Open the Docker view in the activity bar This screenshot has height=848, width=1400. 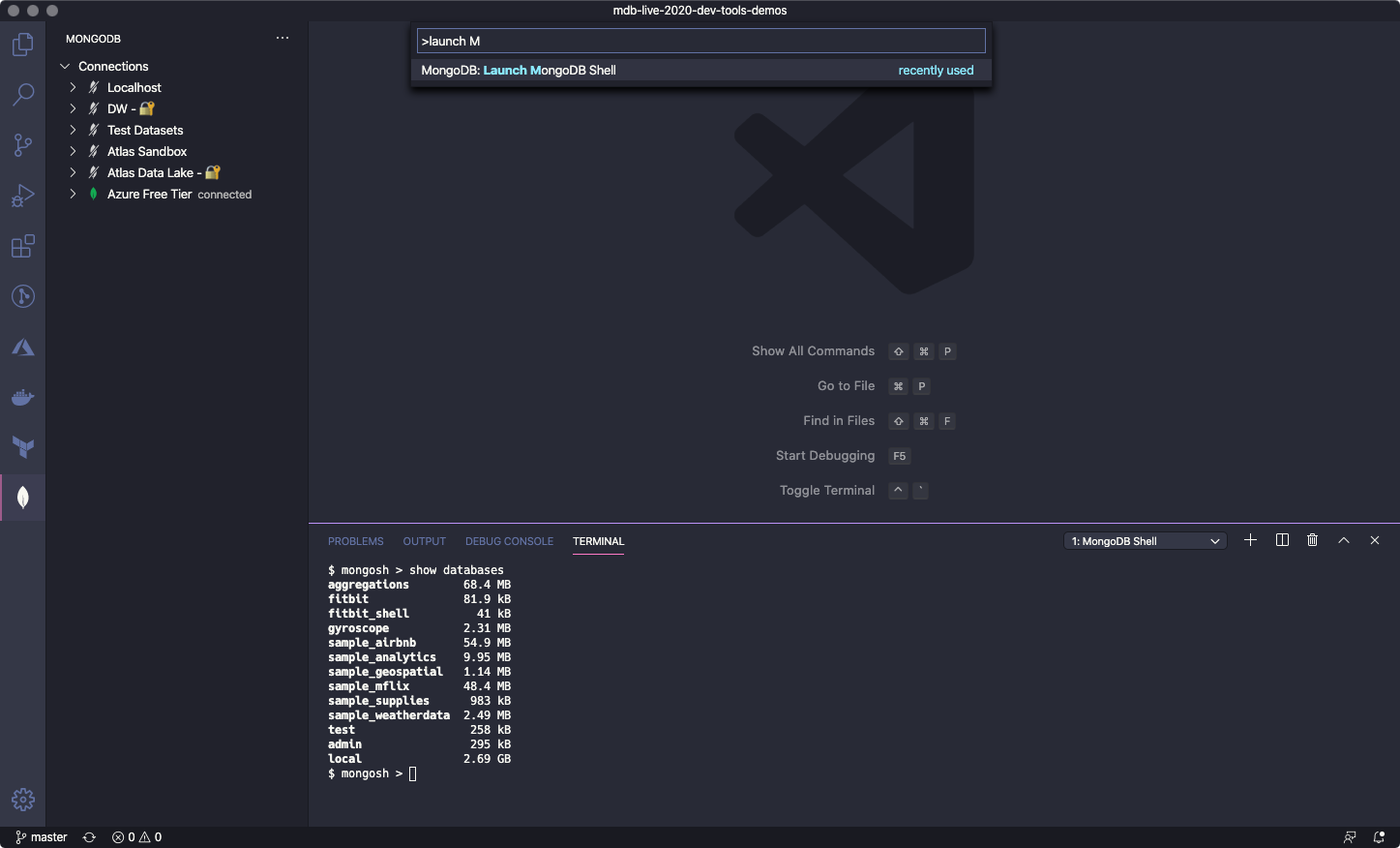(x=22, y=397)
